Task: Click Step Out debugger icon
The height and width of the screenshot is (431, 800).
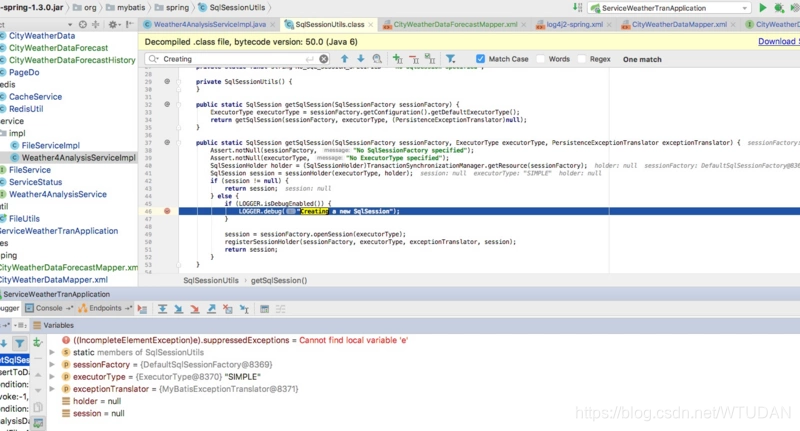Action: pos(211,309)
